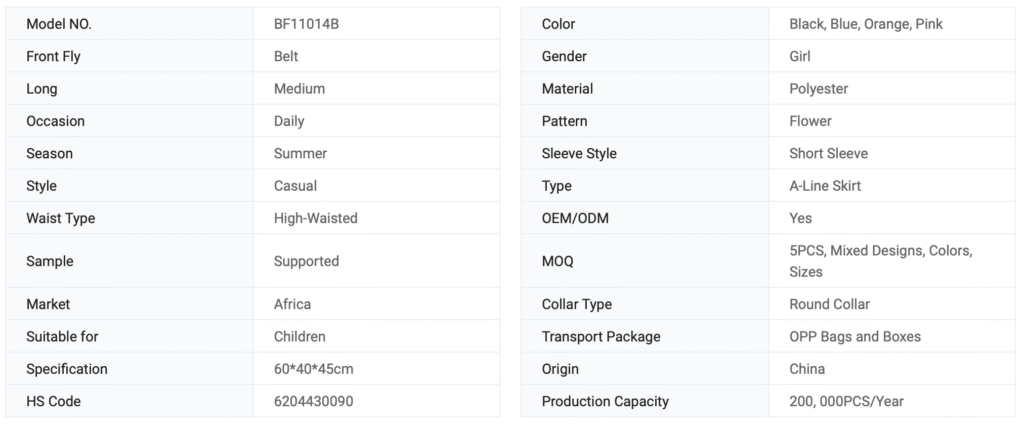The width and height of the screenshot is (1024, 430).
Task: Select the HS Code number 6204430090
Action: 313,401
